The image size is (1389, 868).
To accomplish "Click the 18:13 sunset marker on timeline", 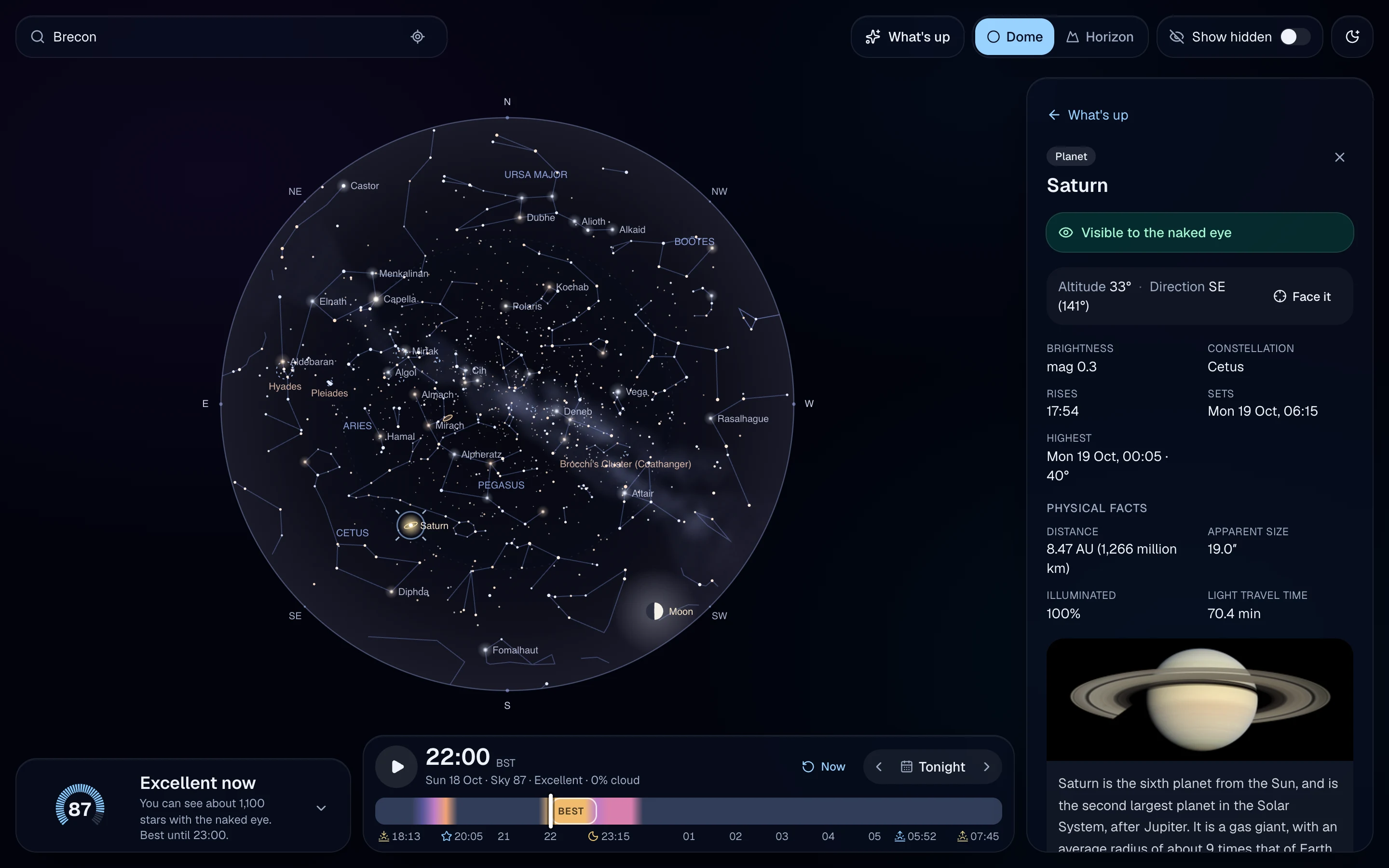I will click(399, 837).
